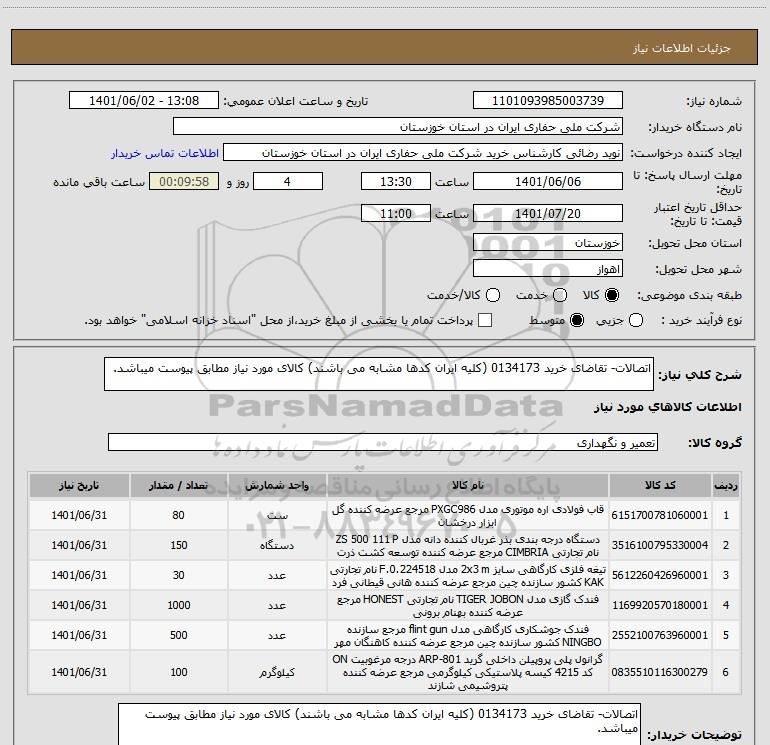770x745 pixels.
Task: Click quantity 80 in row 1
Action: pyautogui.click(x=178, y=515)
